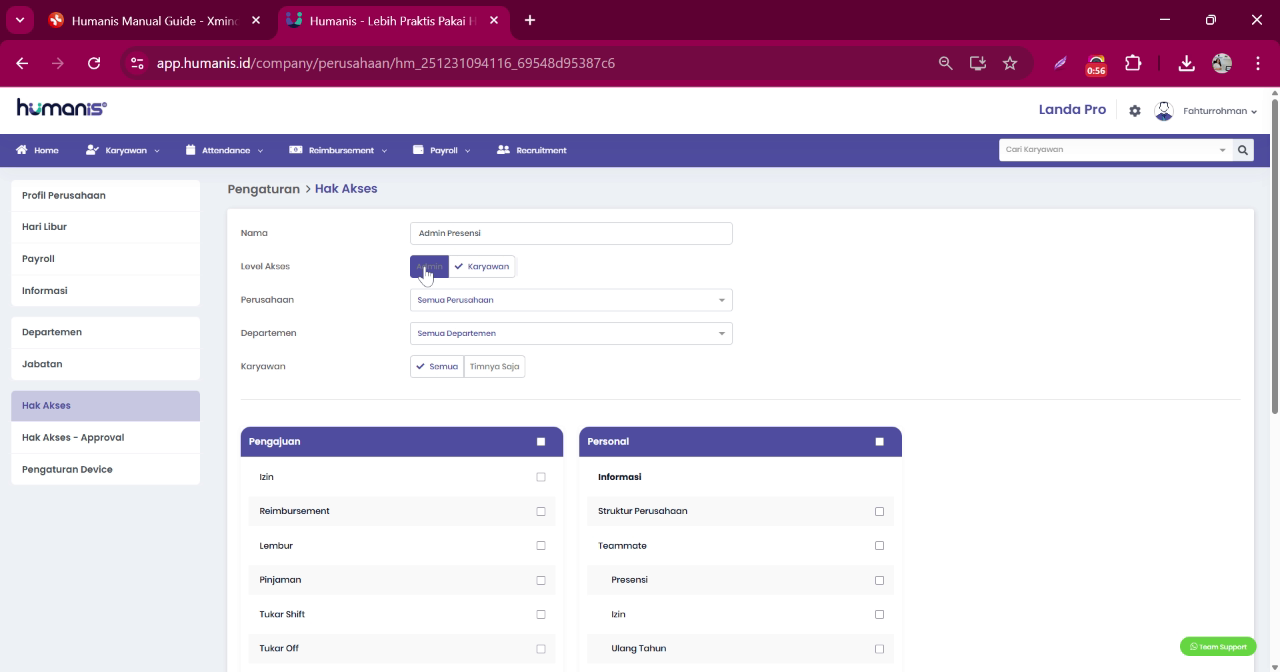This screenshot has width=1280, height=672.
Task: Open the browser extensions puzzle icon
Action: point(1133,63)
